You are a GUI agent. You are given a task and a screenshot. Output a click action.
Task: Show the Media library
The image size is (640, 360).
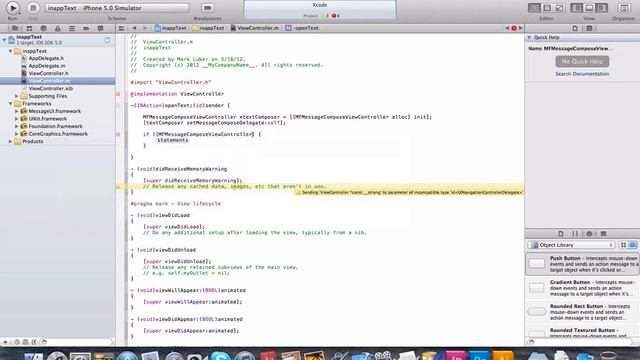[603, 233]
